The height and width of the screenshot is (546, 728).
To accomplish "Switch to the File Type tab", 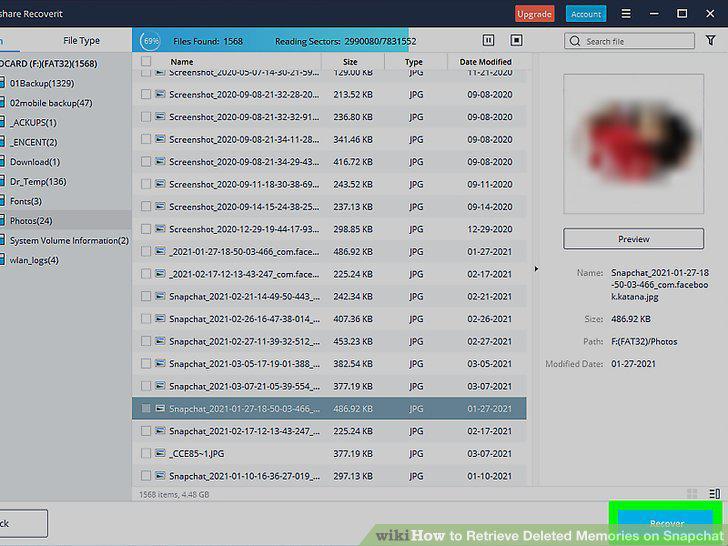I will pyautogui.click(x=81, y=40).
